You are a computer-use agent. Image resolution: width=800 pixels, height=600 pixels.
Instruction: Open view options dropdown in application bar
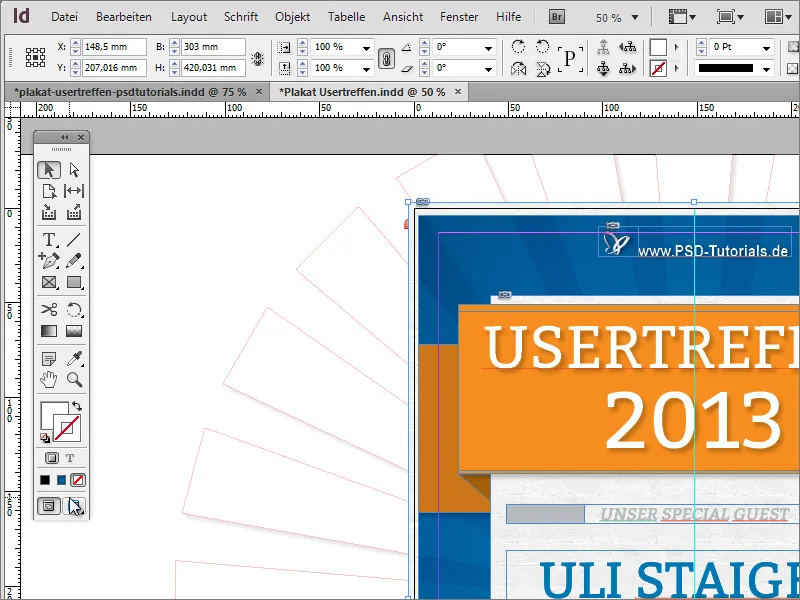682,17
